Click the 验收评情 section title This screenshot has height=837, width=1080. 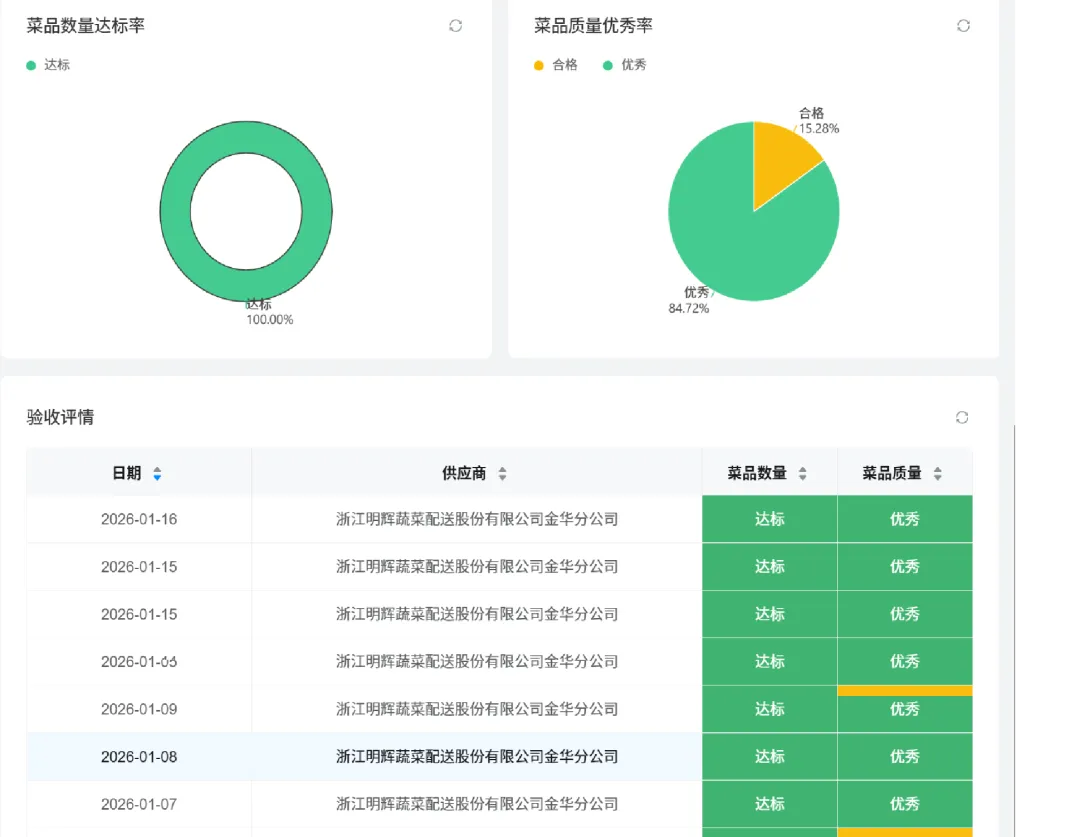pos(60,417)
